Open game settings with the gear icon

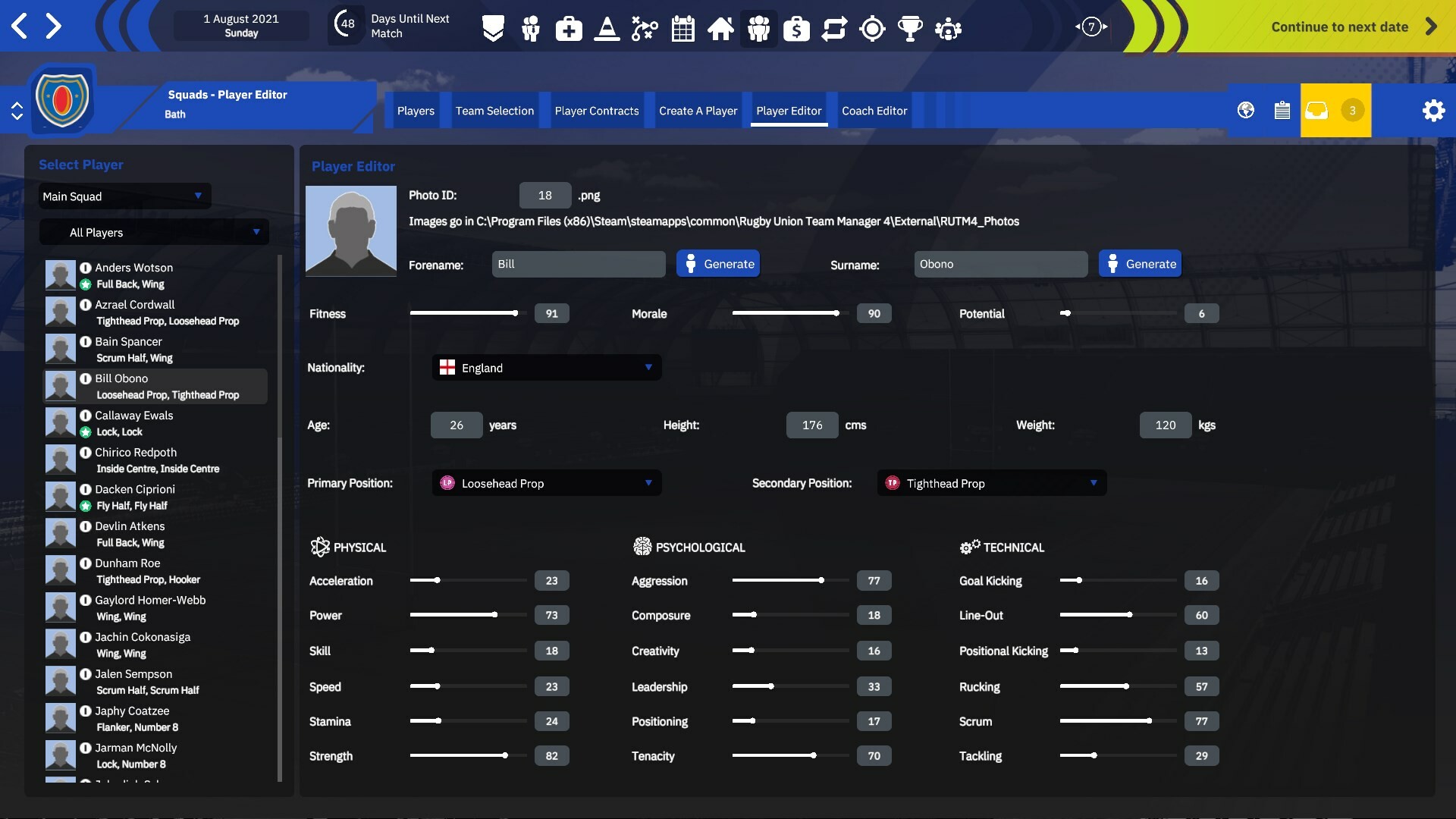(1434, 110)
